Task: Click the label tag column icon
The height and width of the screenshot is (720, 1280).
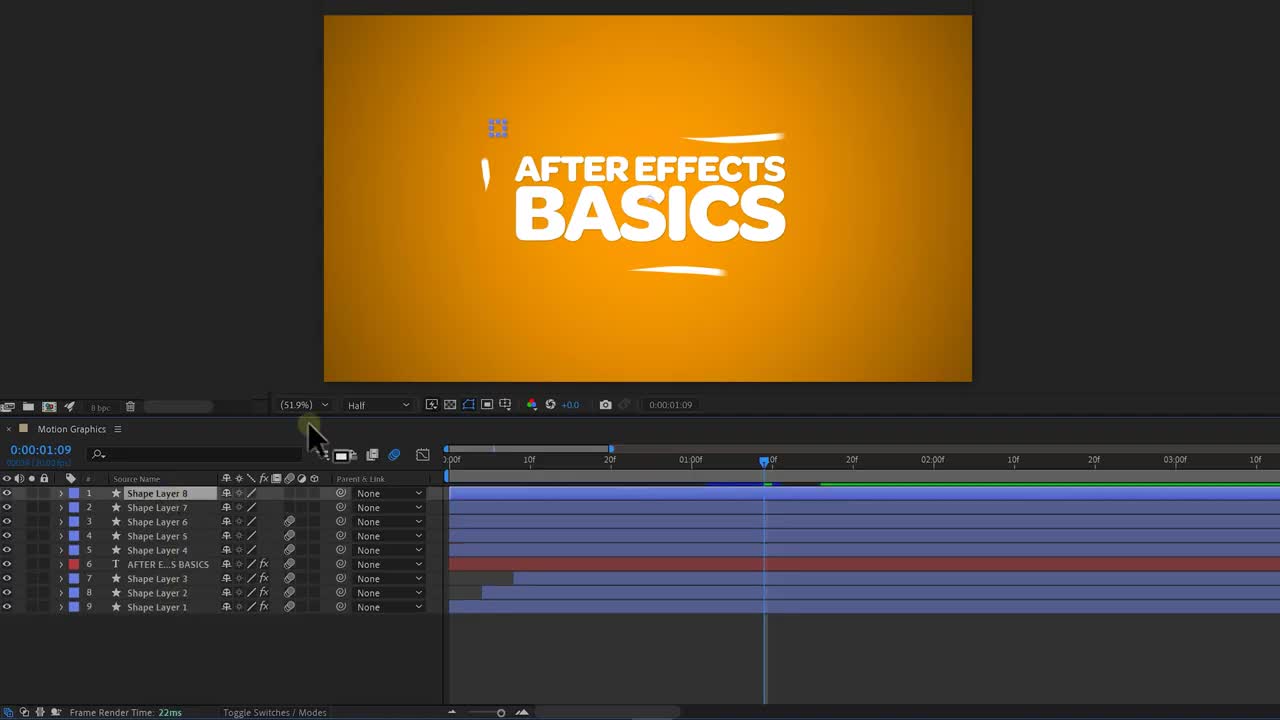Action: (x=70, y=479)
